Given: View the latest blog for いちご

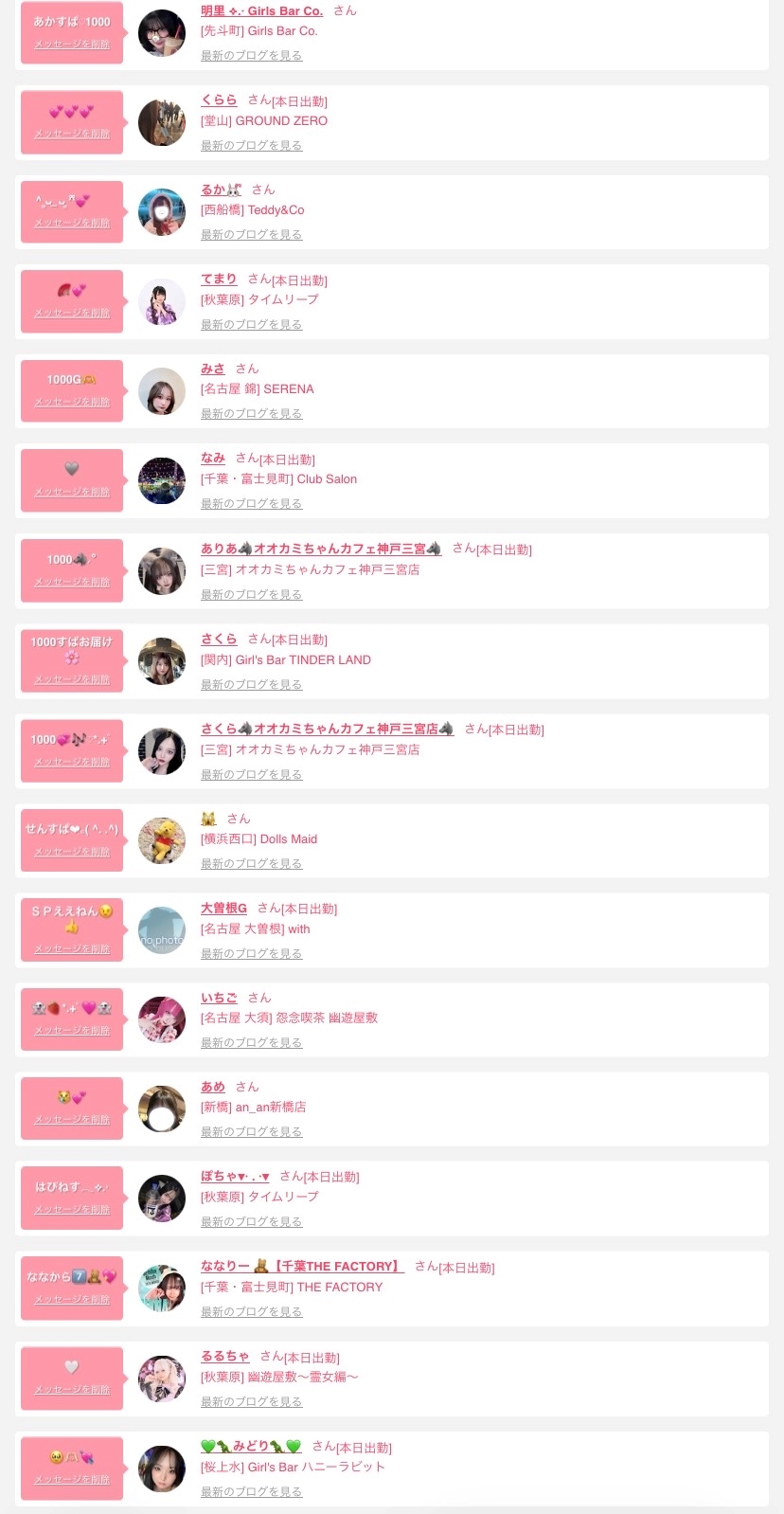Looking at the screenshot, I should coord(251,1043).
